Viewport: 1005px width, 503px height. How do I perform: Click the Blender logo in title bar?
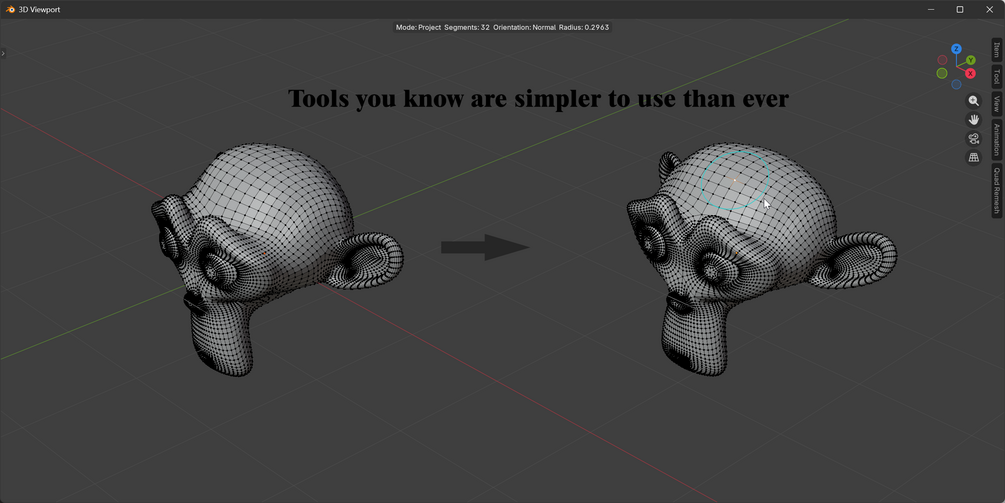coord(10,9)
